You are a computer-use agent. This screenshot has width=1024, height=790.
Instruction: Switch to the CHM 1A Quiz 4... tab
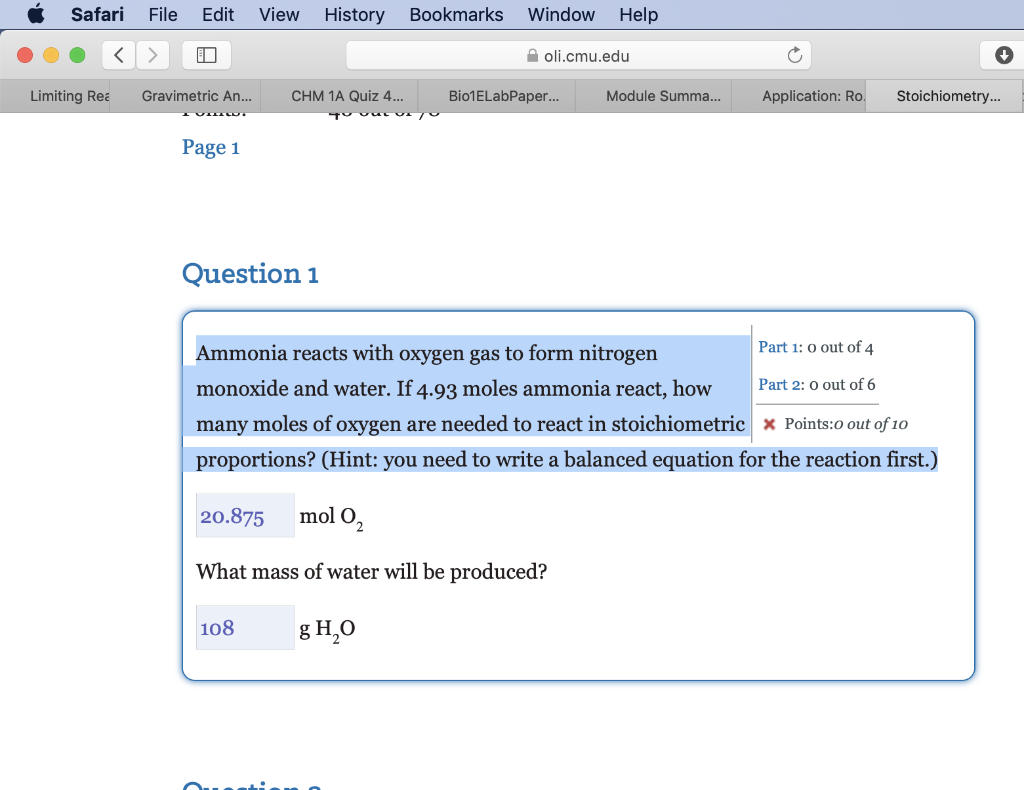pyautogui.click(x=339, y=96)
